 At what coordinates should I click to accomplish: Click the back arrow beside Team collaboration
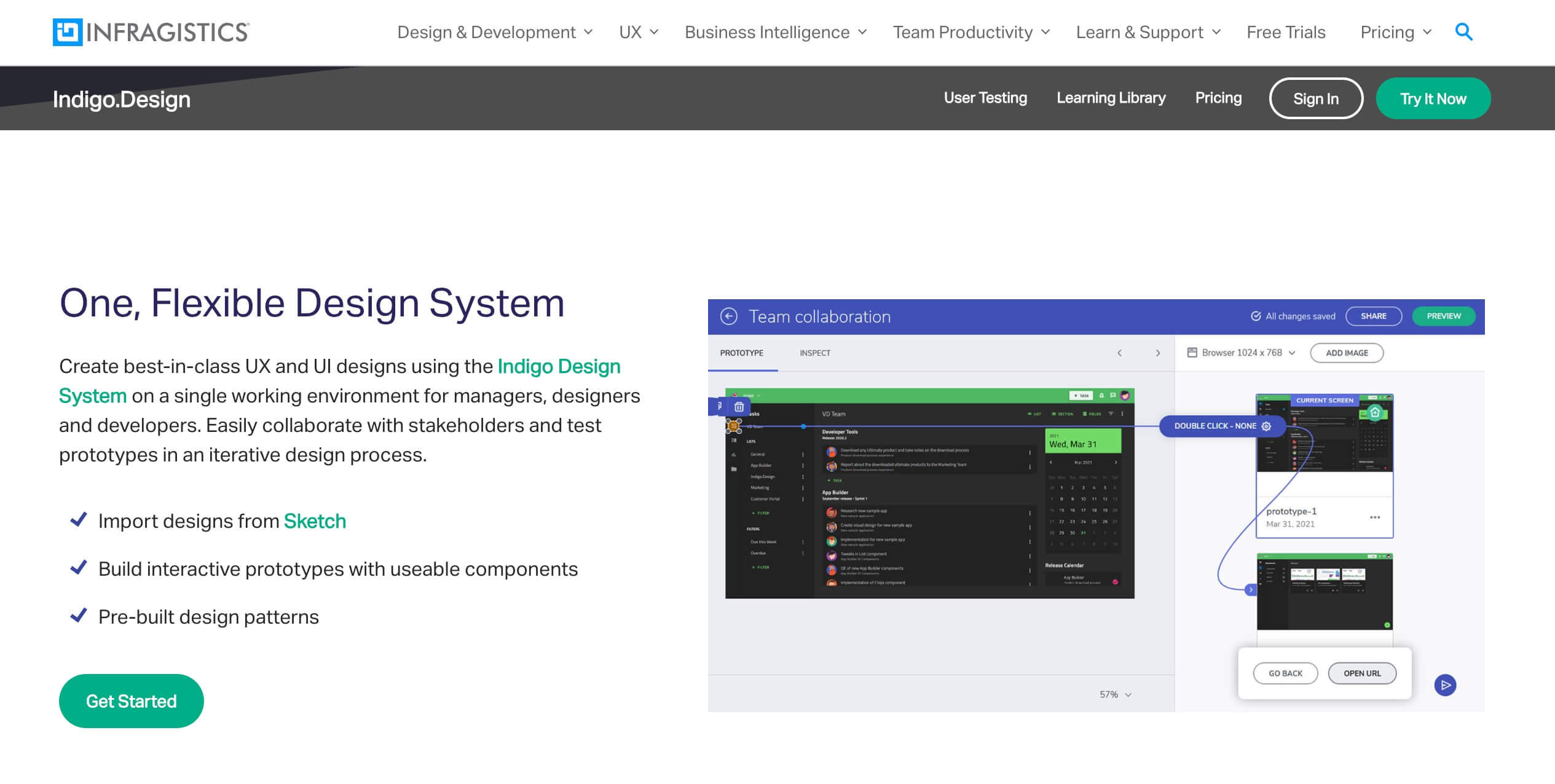point(728,316)
